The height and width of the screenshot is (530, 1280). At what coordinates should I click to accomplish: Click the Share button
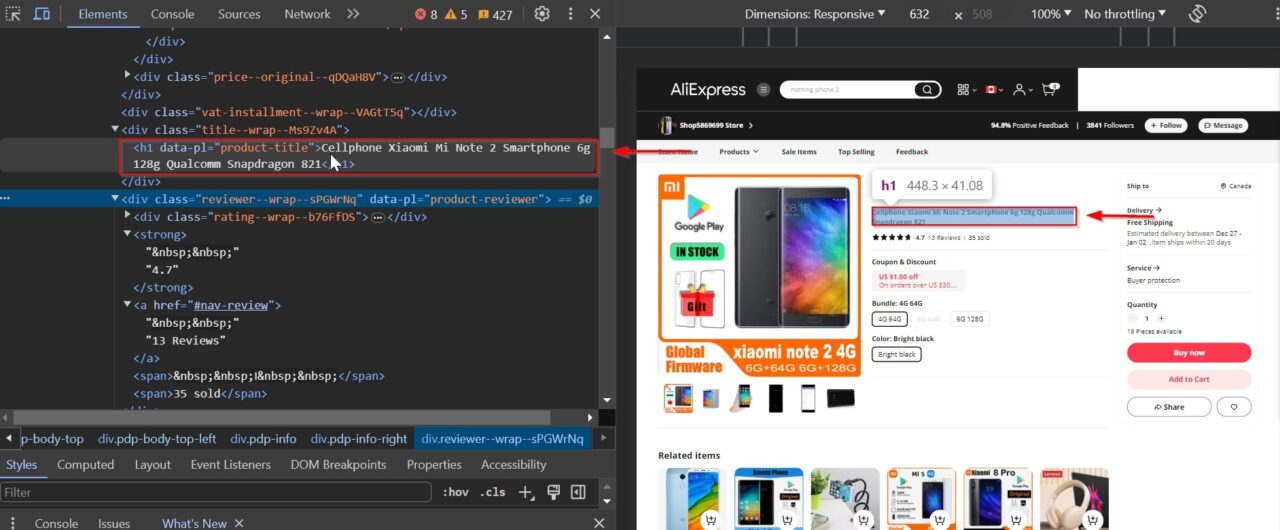click(x=1169, y=407)
